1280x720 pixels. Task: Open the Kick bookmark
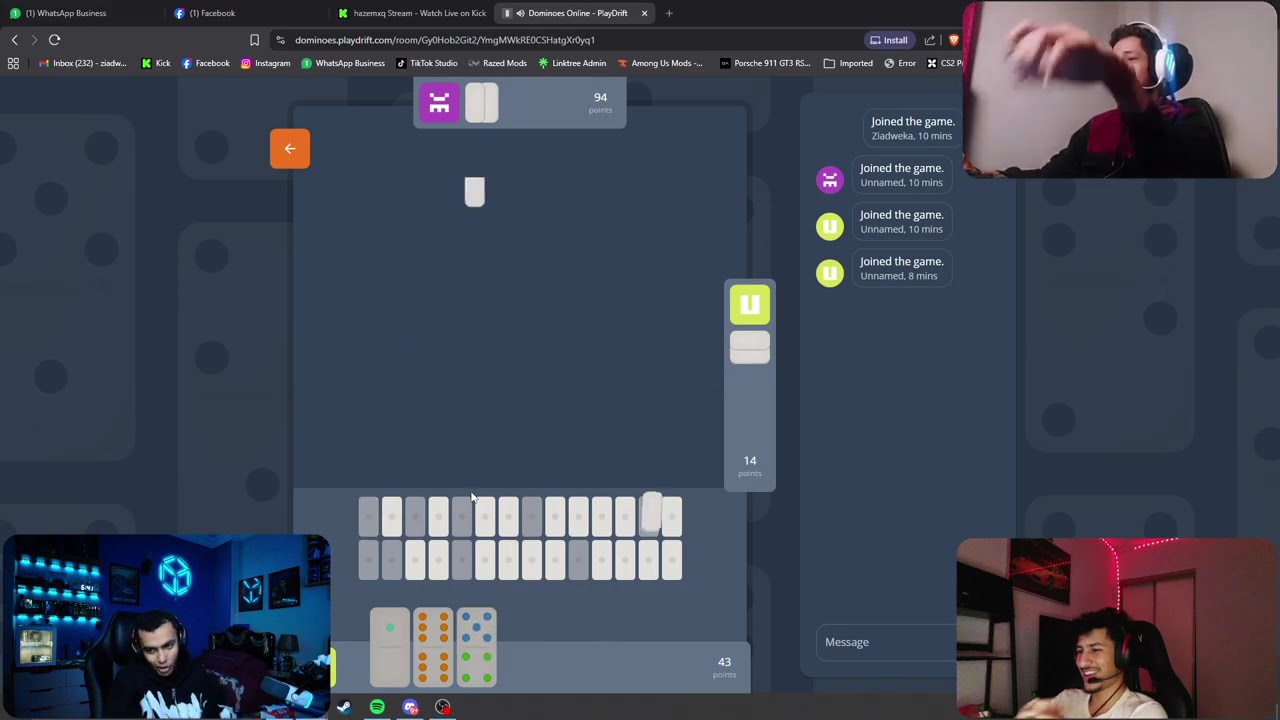[x=156, y=63]
